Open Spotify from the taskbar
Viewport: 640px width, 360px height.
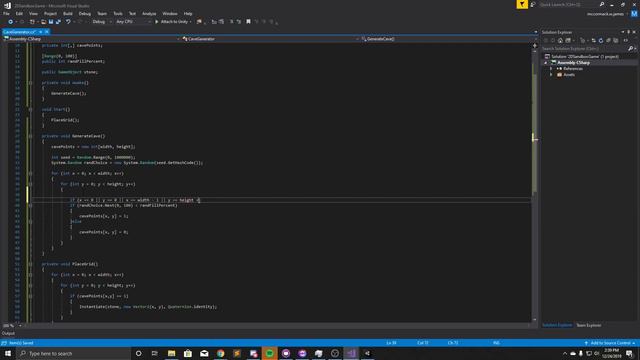[x=269, y=353]
